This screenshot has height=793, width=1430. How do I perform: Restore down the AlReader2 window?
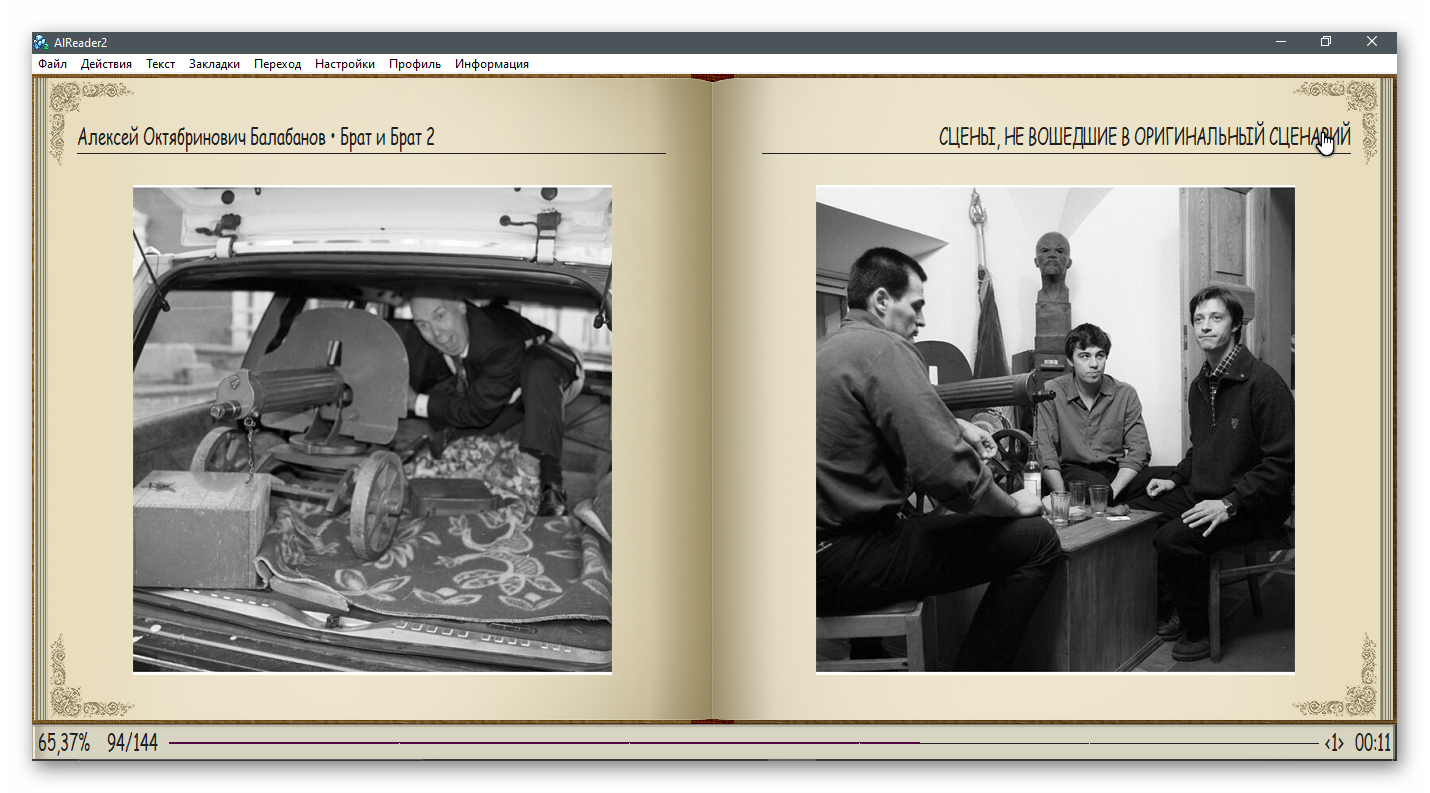pyautogui.click(x=1326, y=42)
